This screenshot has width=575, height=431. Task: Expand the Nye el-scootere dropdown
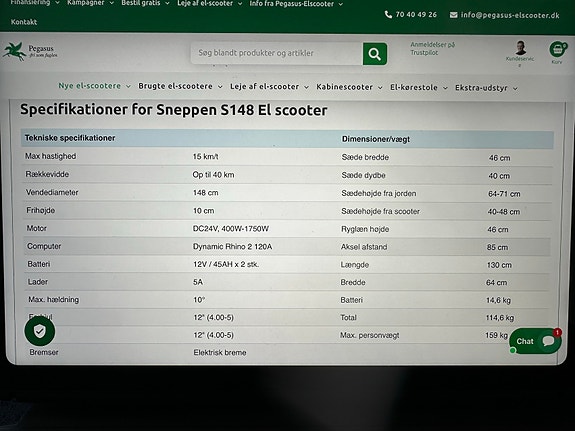tap(95, 86)
